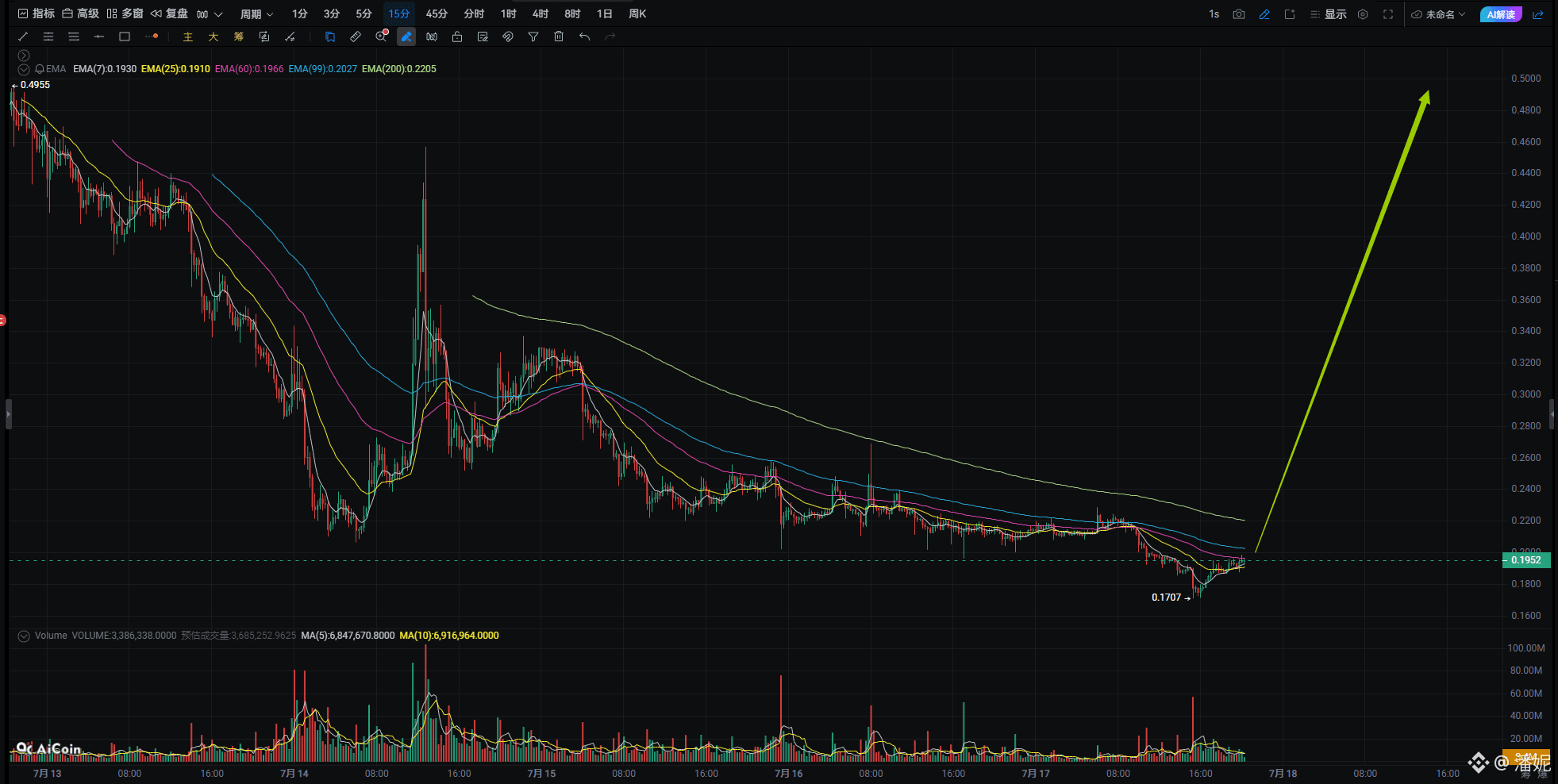The height and width of the screenshot is (784, 1558).
Task: Open more drawing tools with orange dot
Action: coord(152,37)
